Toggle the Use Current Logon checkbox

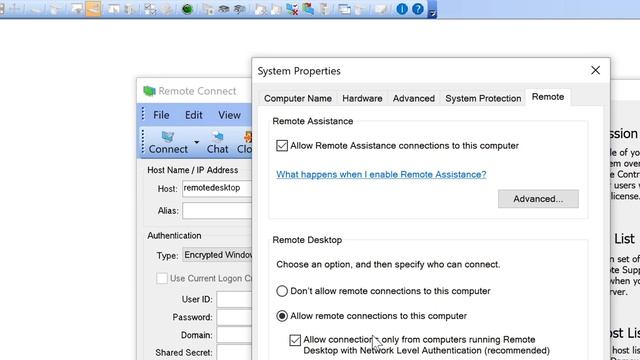click(162, 278)
